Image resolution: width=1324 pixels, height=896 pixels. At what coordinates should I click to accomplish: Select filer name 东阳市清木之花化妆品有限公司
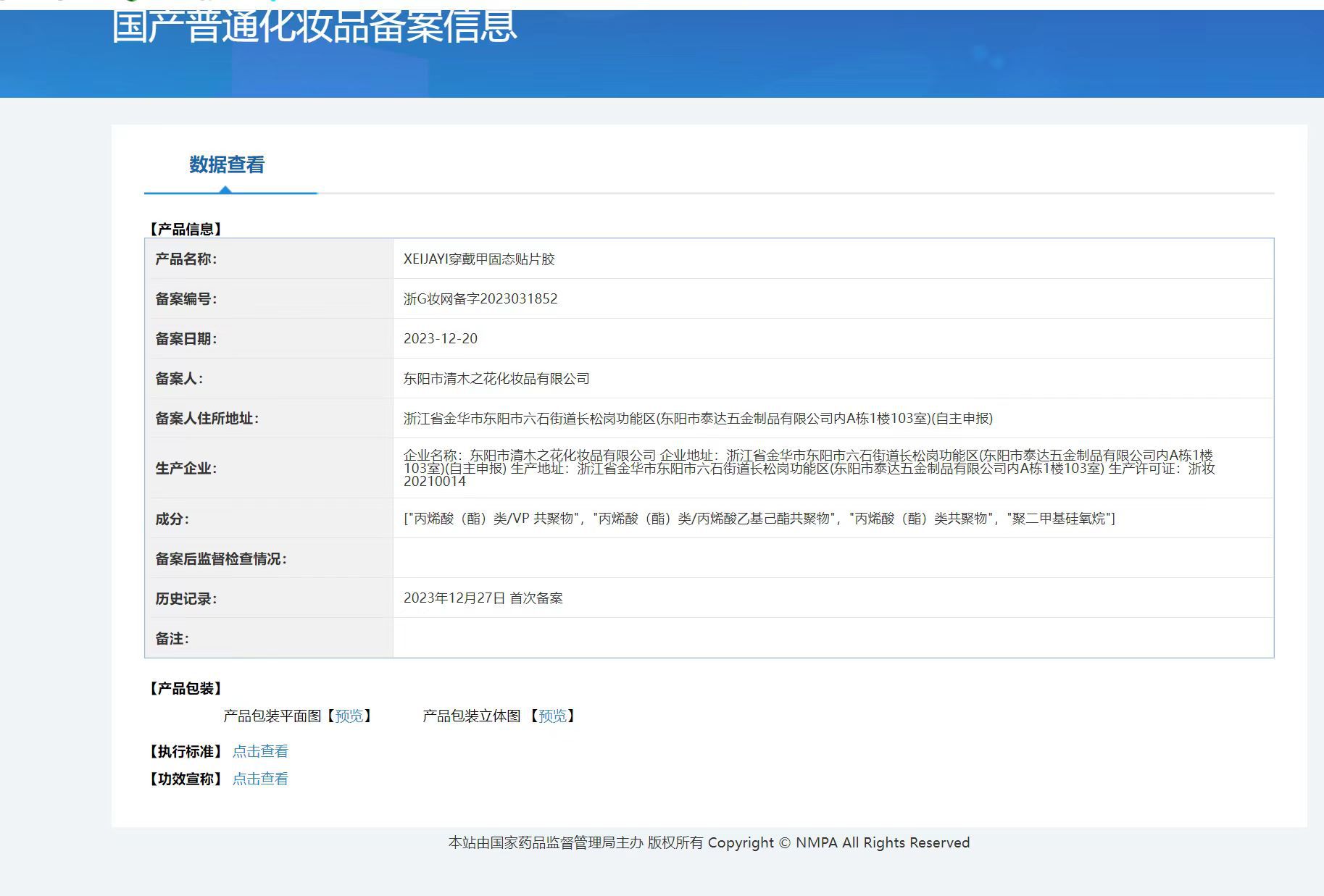[x=496, y=379]
